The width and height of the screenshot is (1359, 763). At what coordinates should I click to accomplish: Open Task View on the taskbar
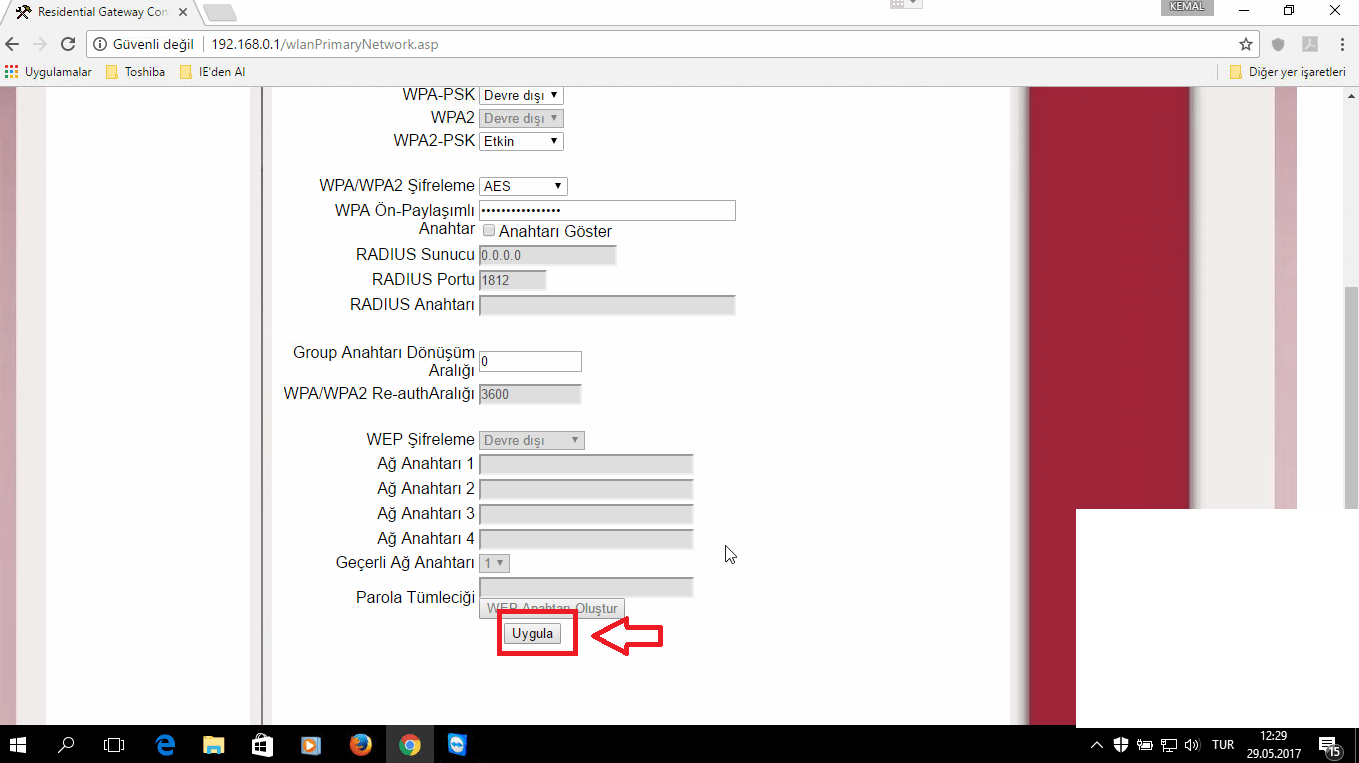coord(115,745)
